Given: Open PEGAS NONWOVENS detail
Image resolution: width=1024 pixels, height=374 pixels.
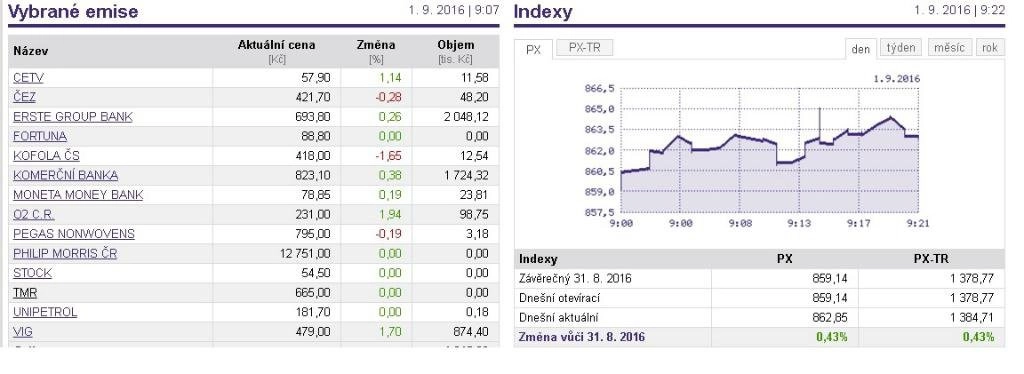Looking at the screenshot, I should 74,234.
